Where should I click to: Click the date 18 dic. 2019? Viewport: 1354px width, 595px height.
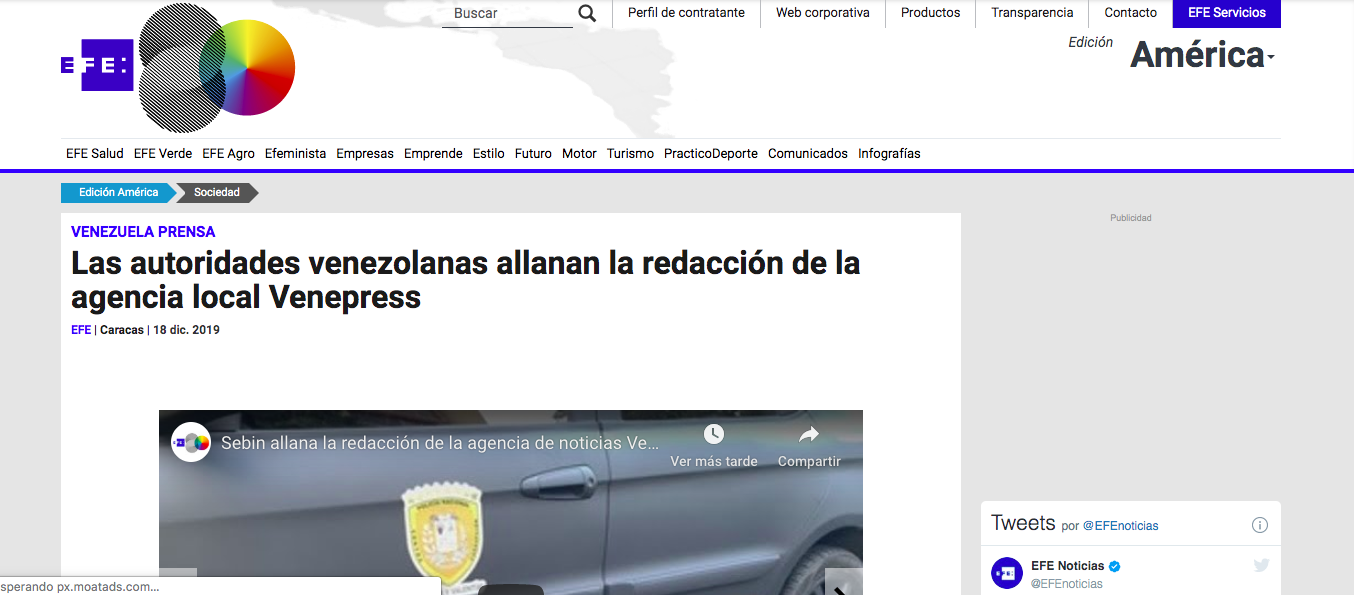[186, 330]
